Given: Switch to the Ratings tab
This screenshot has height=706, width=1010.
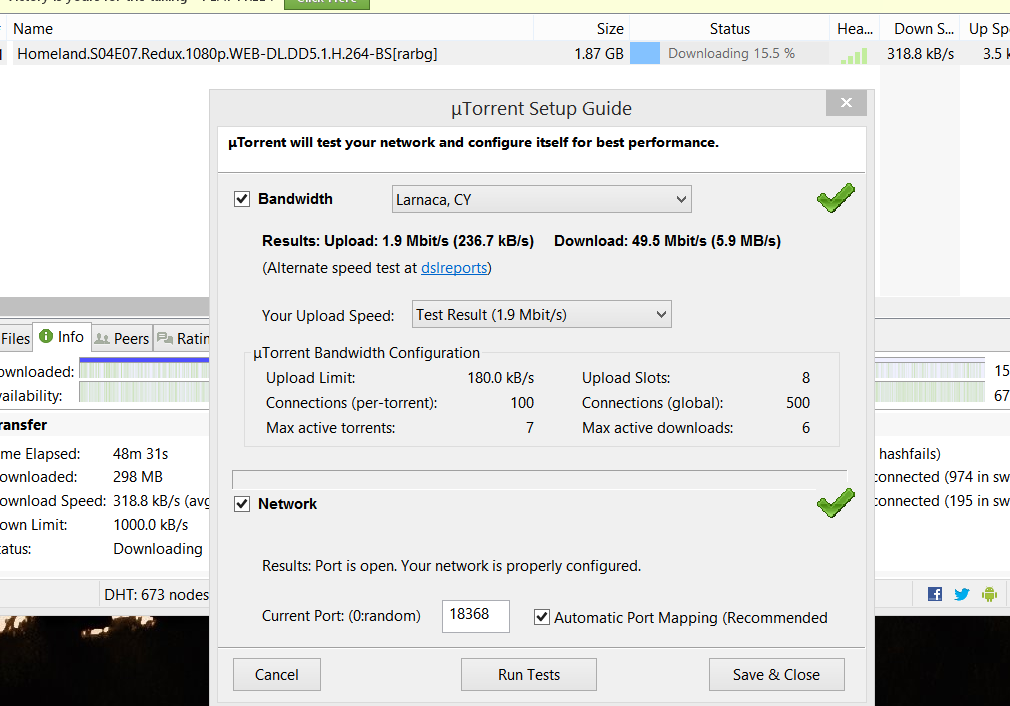Looking at the screenshot, I should 182,339.
